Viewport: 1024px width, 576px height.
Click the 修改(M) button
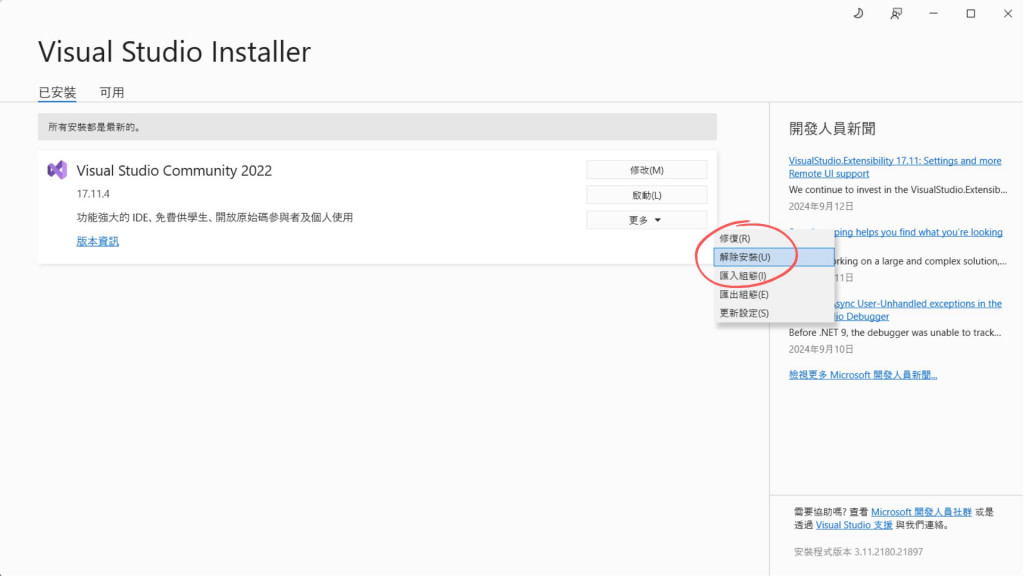(647, 170)
